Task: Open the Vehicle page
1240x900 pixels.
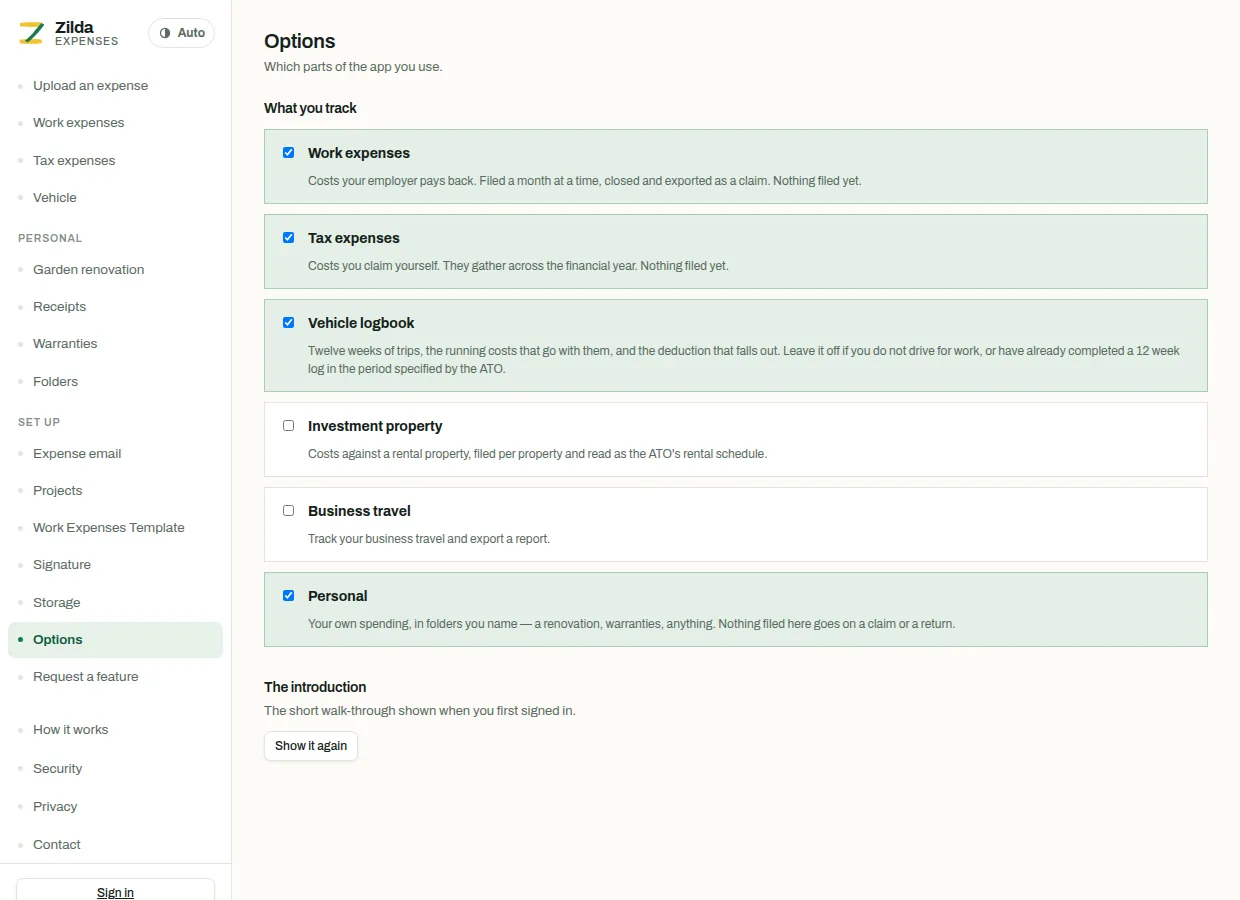Action: 115,198
